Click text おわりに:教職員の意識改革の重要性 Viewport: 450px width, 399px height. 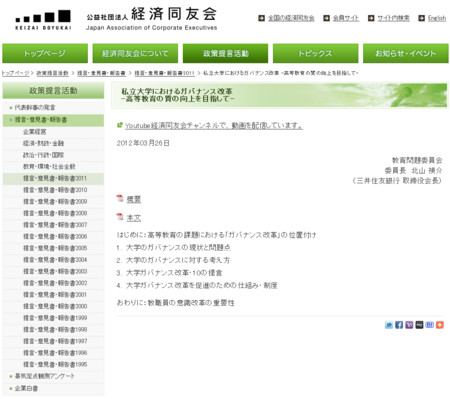(x=176, y=303)
